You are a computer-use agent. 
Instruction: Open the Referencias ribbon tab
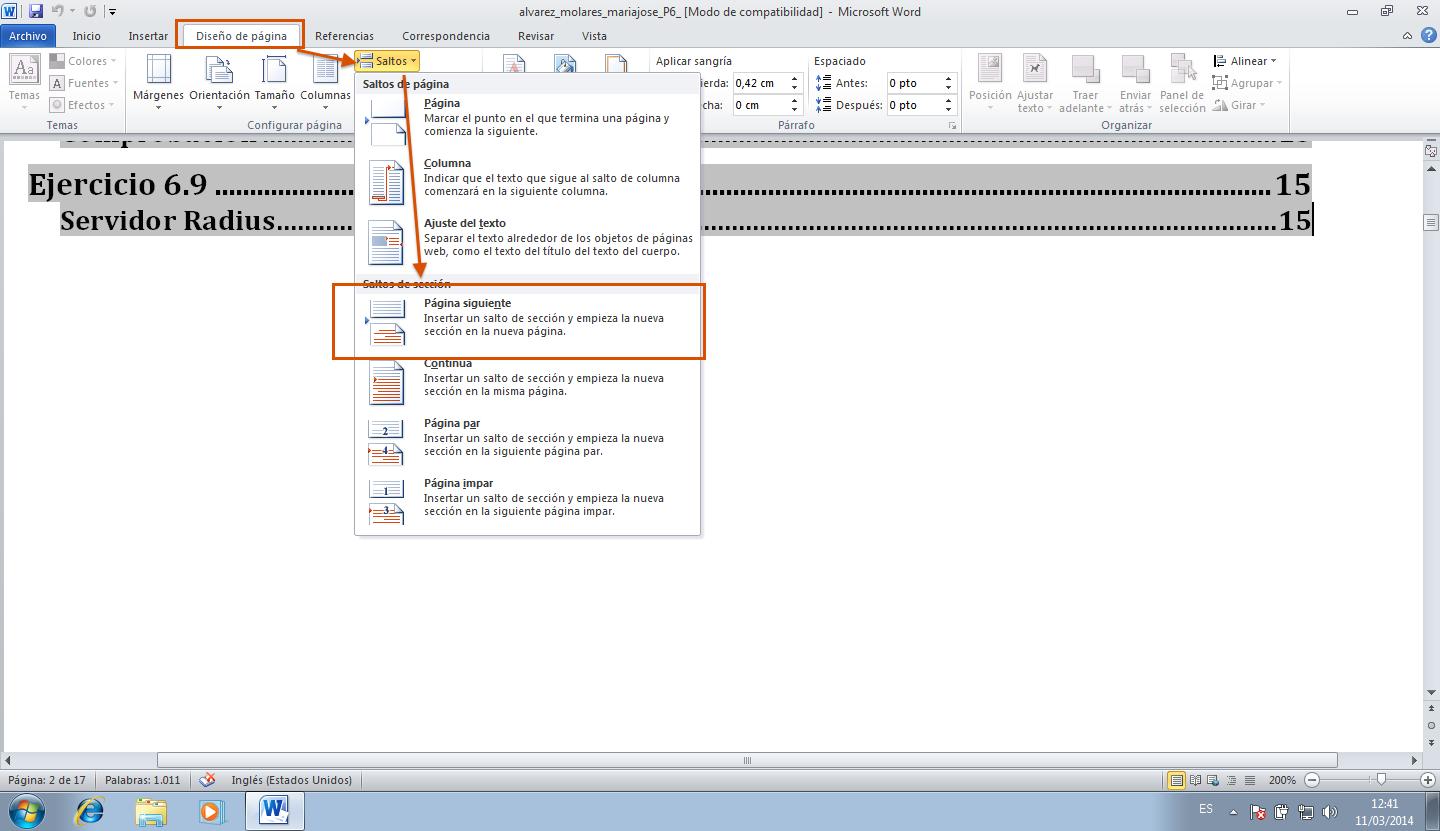click(x=344, y=36)
